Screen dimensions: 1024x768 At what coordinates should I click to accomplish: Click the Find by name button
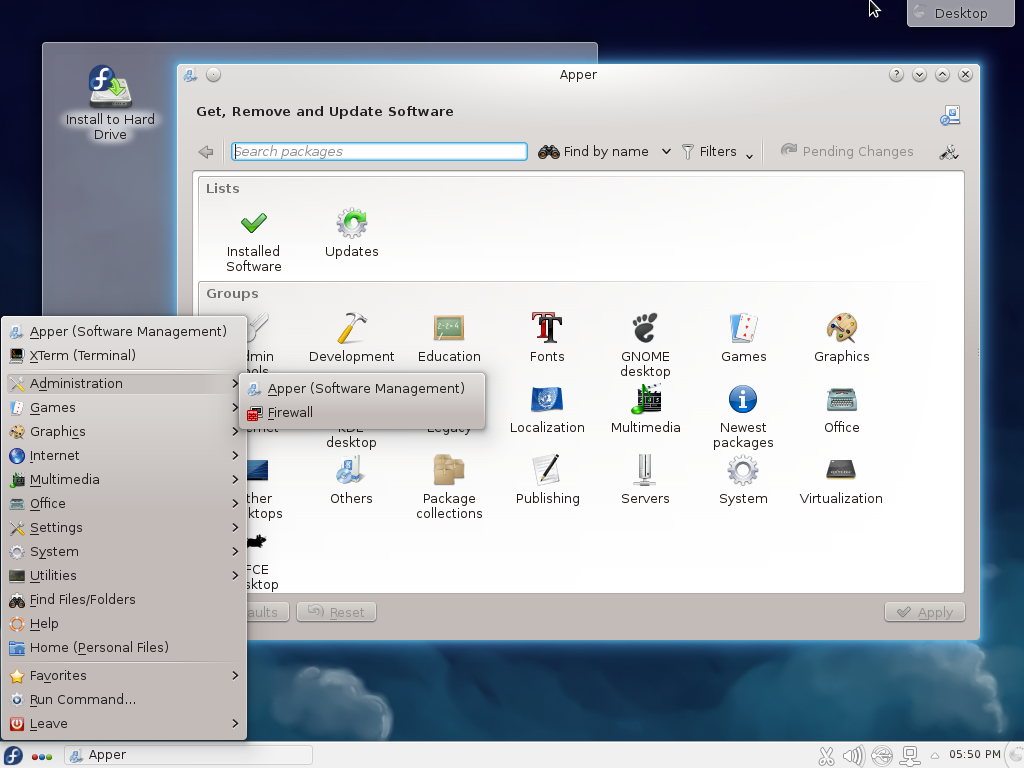tap(593, 152)
